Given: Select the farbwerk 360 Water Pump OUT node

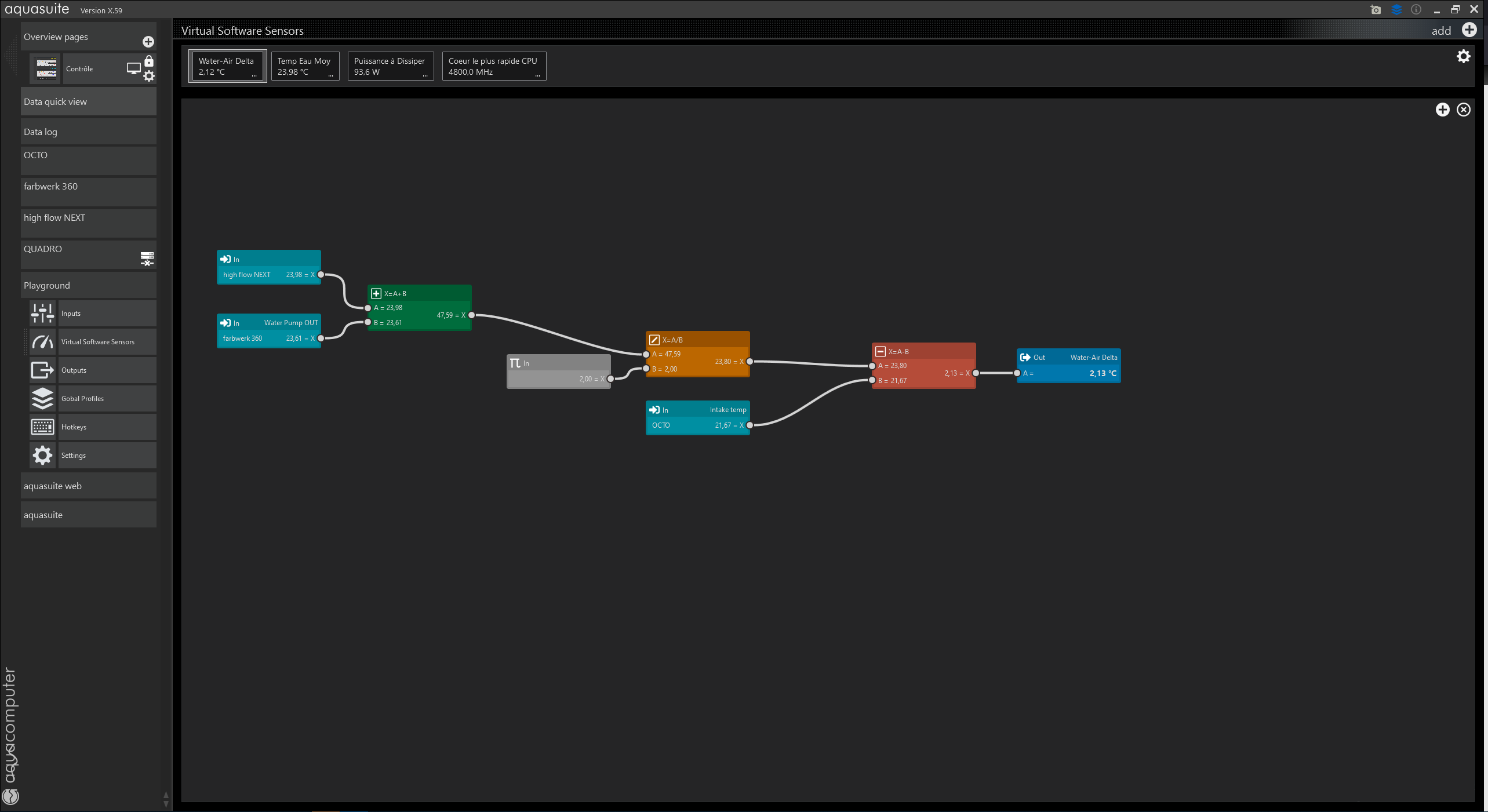Looking at the screenshot, I should pos(269,331).
